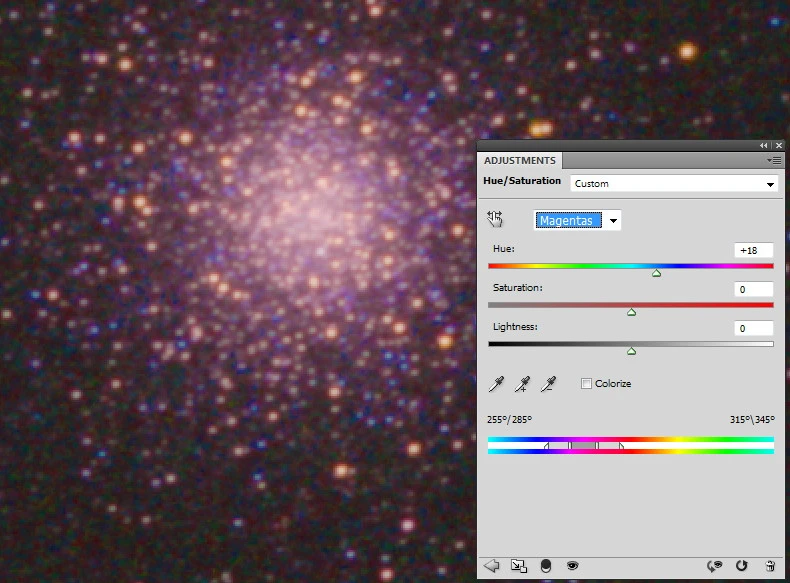Switch panel to expanded view icon
Image resolution: width=790 pixels, height=583 pixels.
click(518, 566)
